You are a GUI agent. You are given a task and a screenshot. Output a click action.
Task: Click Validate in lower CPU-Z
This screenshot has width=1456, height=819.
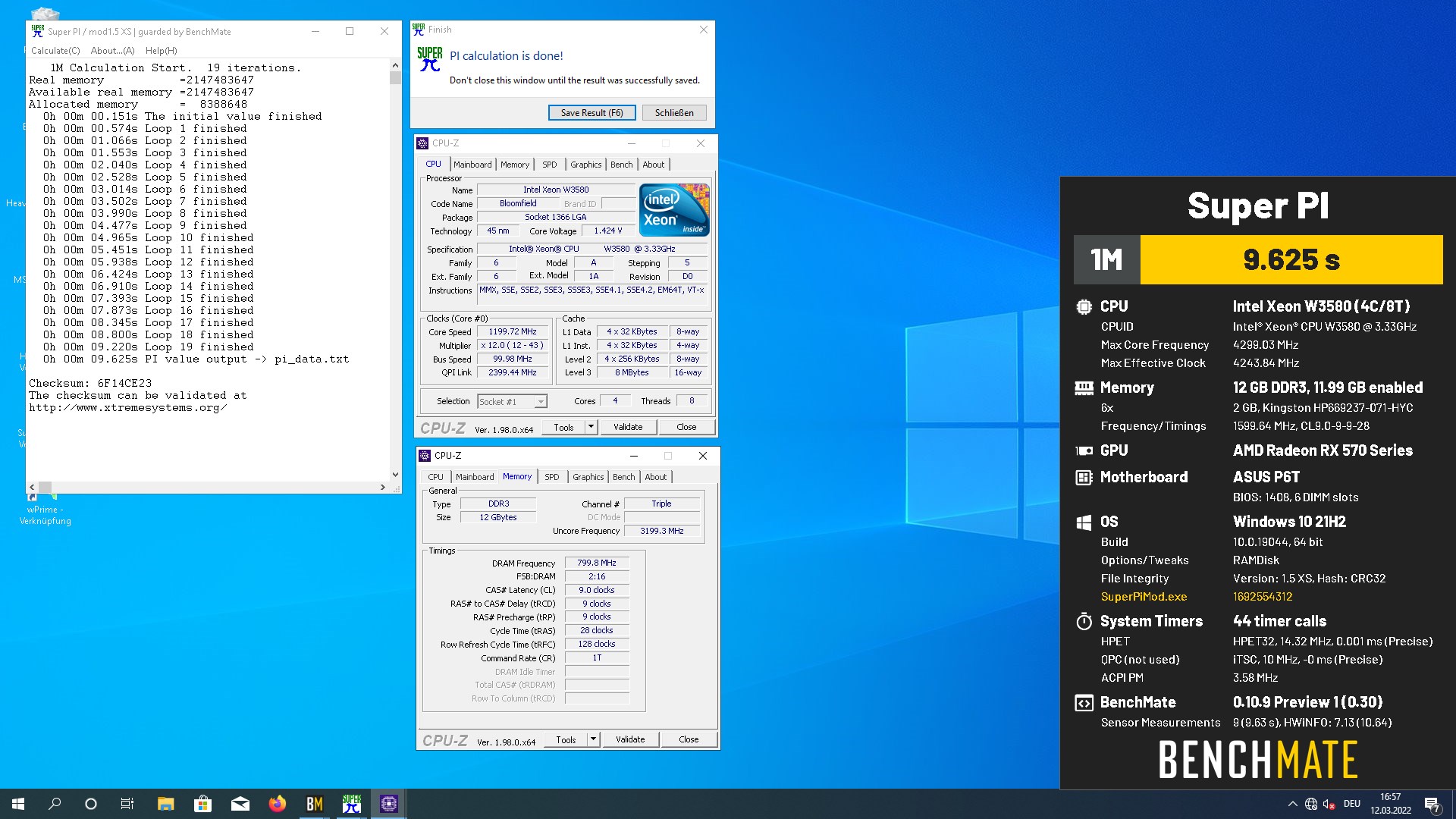630,739
